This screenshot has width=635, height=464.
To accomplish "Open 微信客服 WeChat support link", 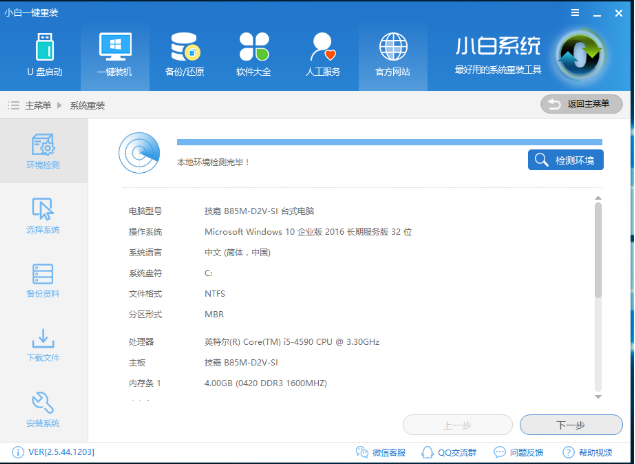I will point(381,453).
